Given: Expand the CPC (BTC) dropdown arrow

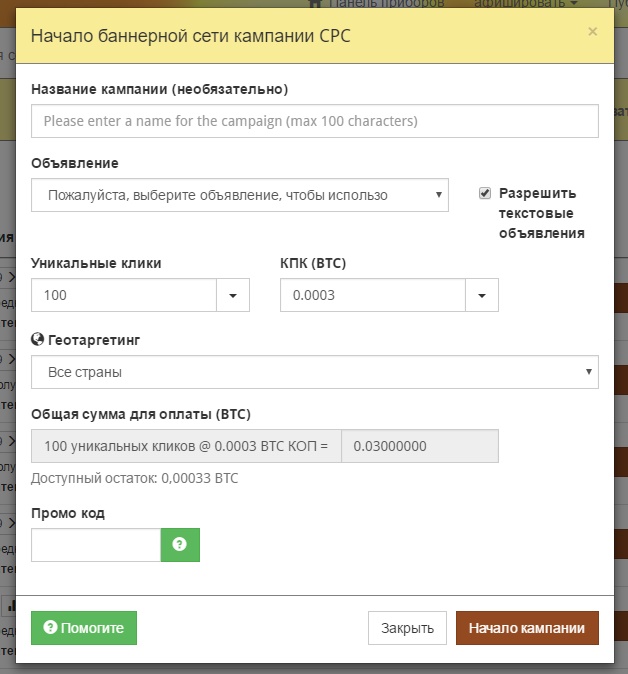Looking at the screenshot, I should 482,296.
